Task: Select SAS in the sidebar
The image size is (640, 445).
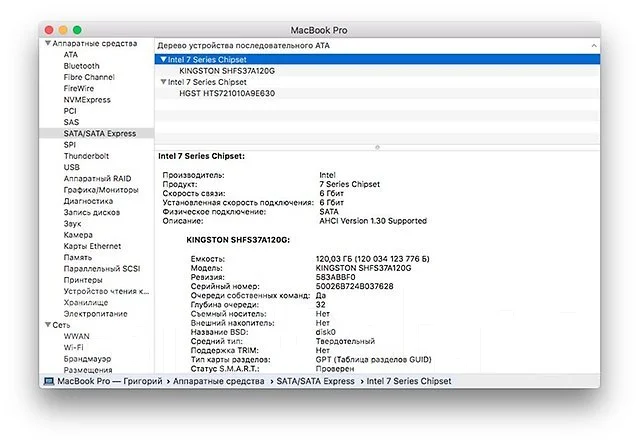Action: (71, 122)
